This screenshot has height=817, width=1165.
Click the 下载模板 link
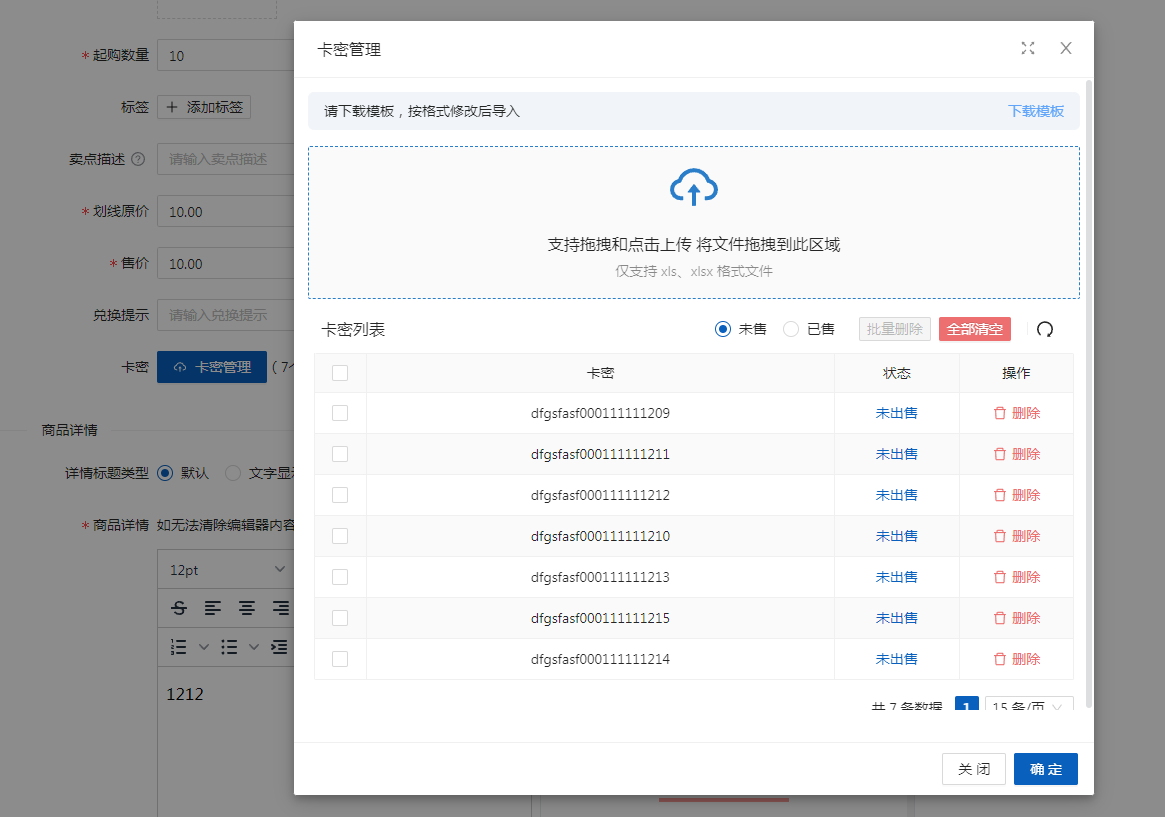(1035, 111)
